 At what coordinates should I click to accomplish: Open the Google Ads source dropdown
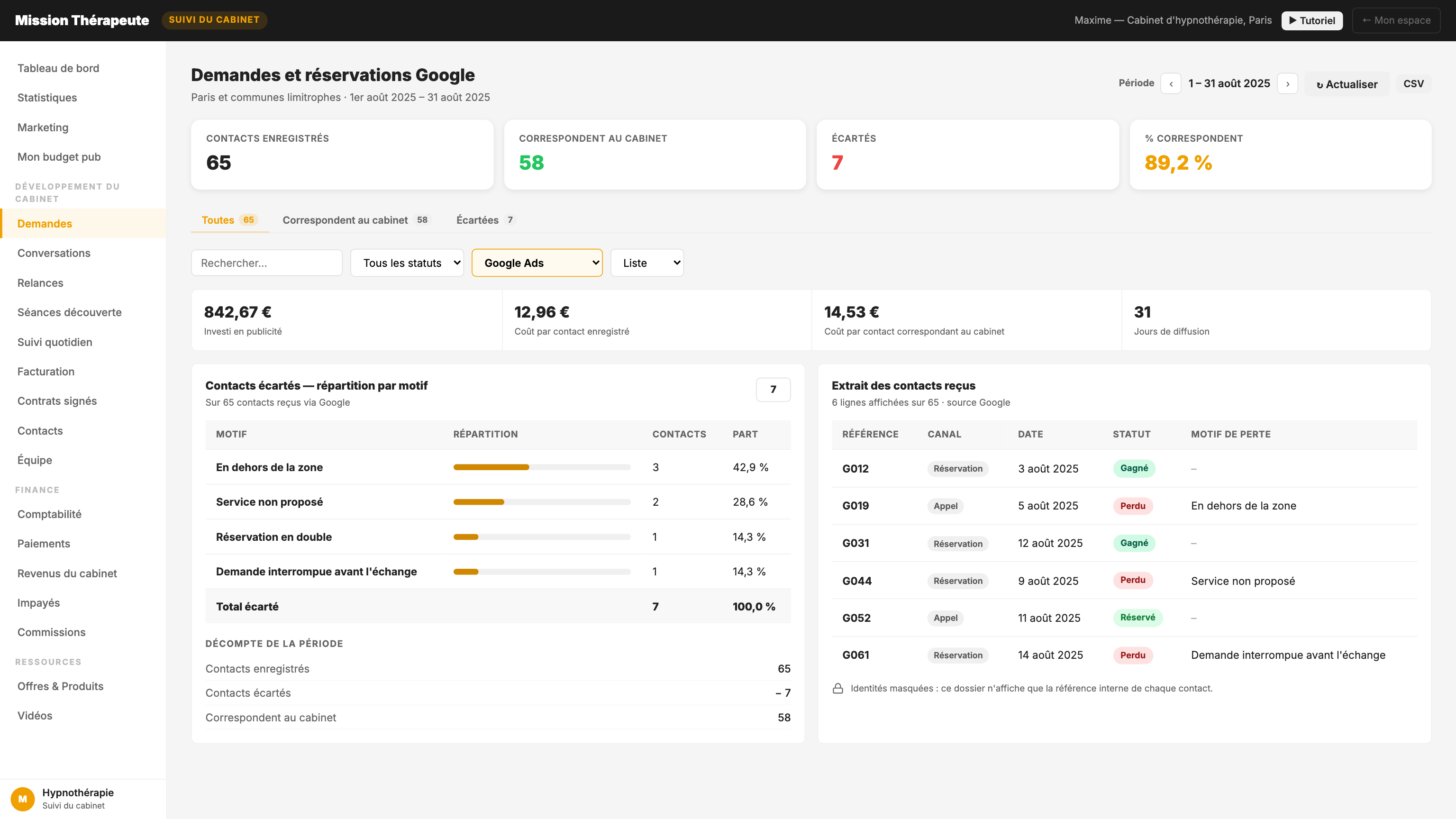pos(537,263)
